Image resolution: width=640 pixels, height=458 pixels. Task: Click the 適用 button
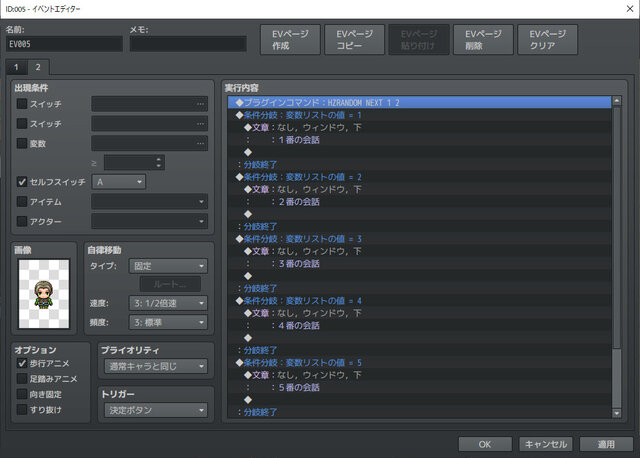tap(606, 444)
